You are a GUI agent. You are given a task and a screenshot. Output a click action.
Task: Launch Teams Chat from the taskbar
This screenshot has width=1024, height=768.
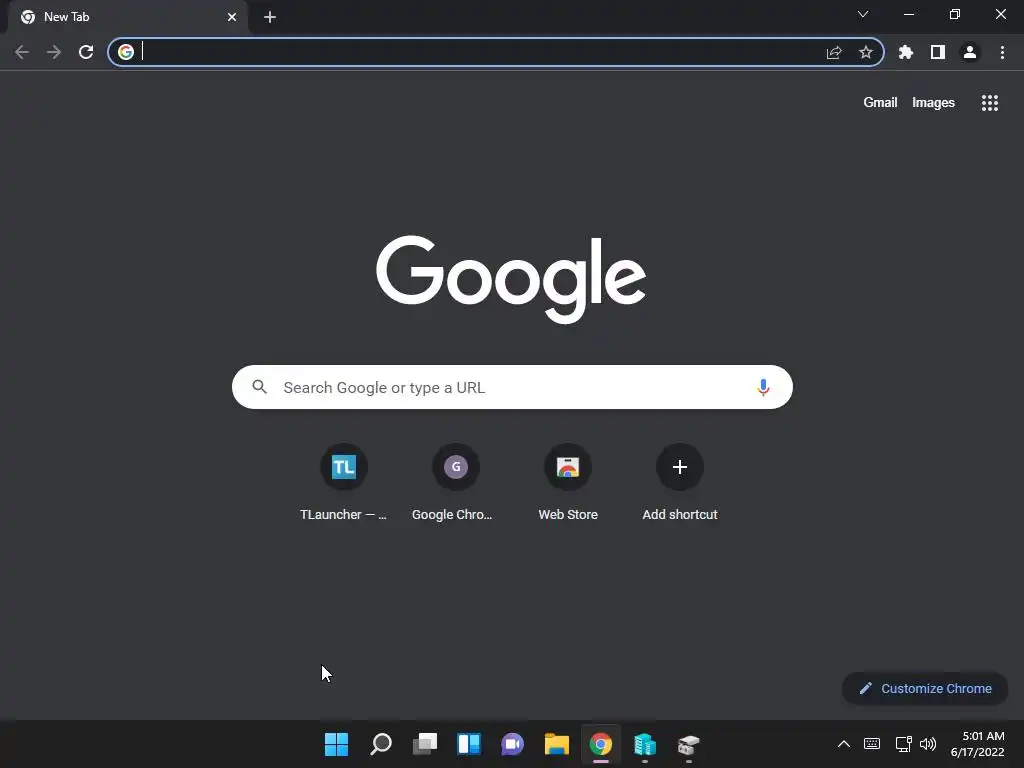coord(513,744)
